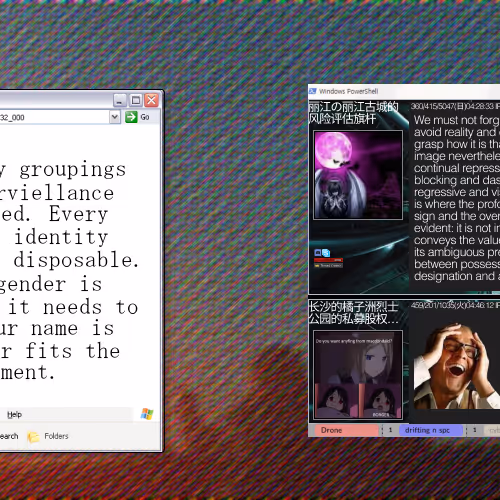Select the Drone tab

pos(346,430)
